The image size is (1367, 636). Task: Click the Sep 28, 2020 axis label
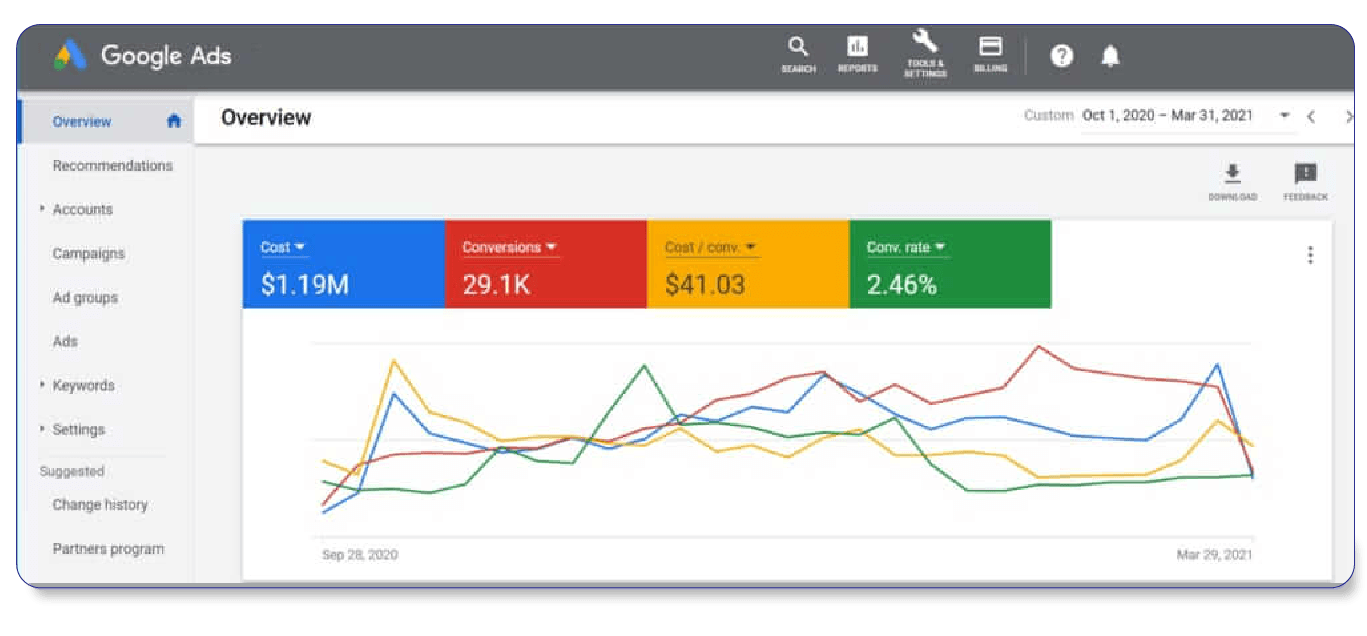click(360, 554)
